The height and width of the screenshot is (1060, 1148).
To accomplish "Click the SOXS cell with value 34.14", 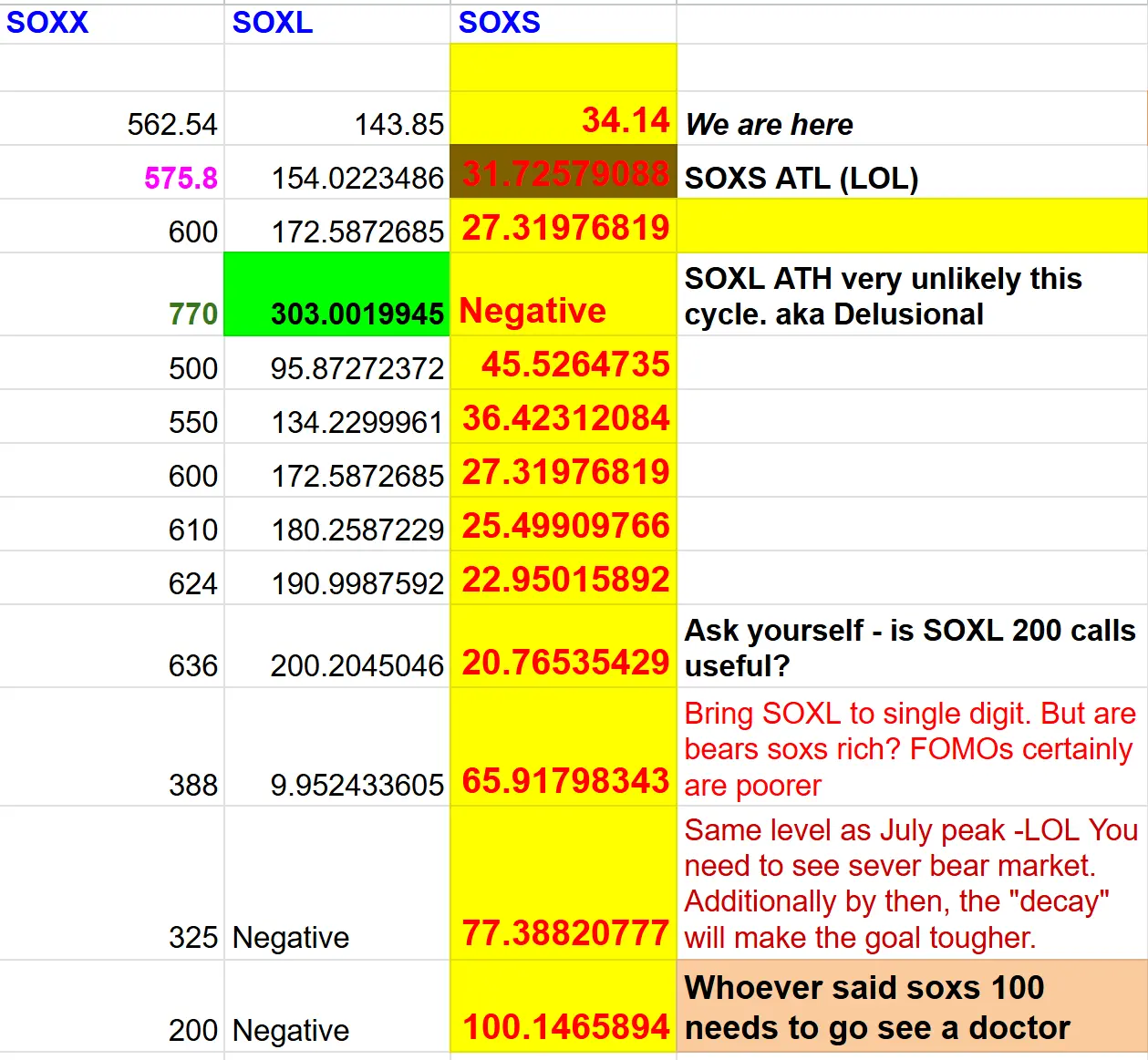I will [x=564, y=118].
